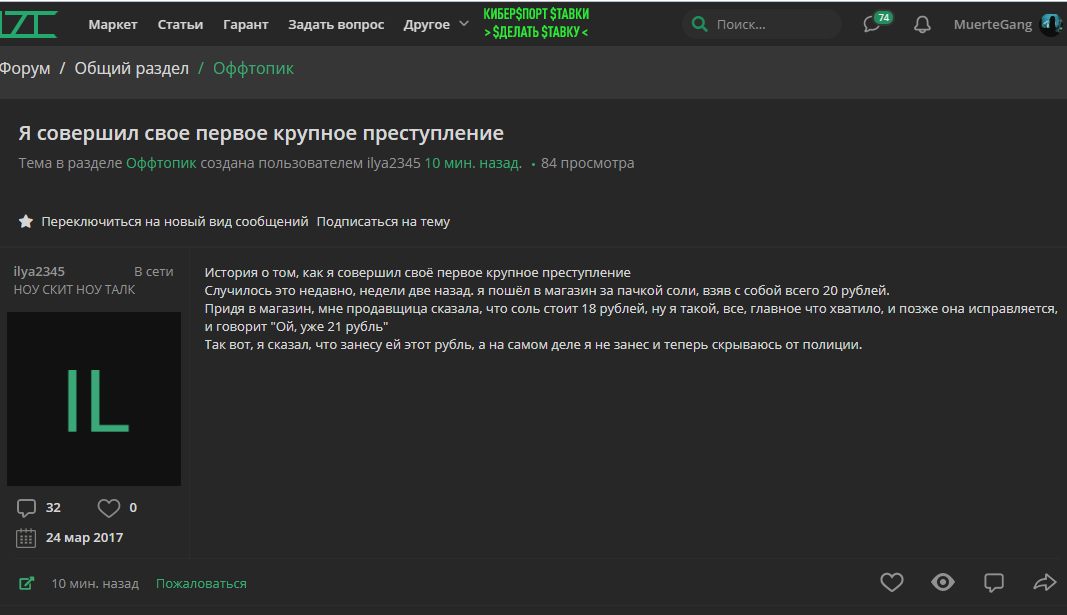Open the notifications bell
The width and height of the screenshot is (1067, 615).
click(x=922, y=25)
